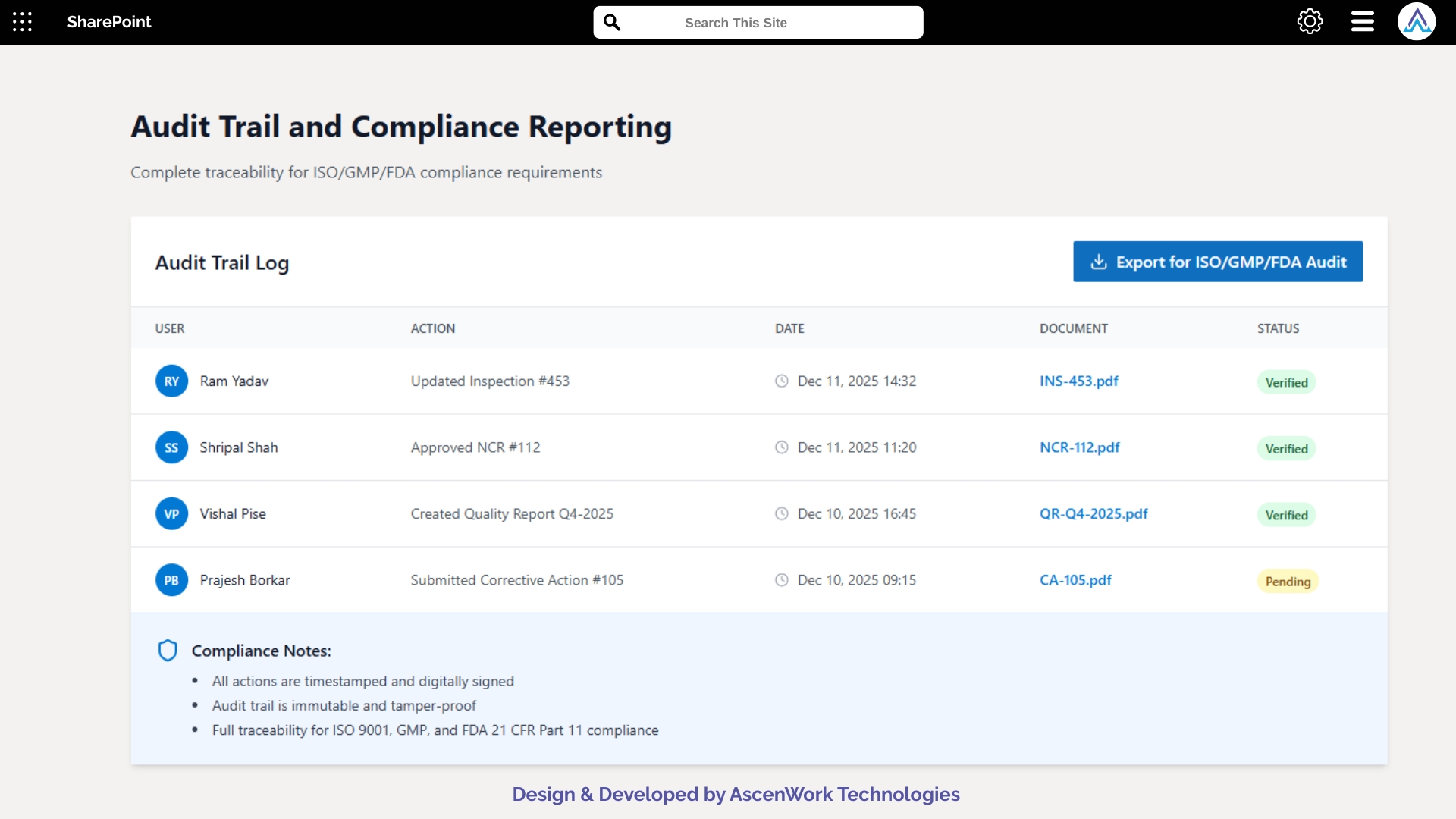Click the shield icon beside Compliance Notes
This screenshot has width=1456, height=819.
pos(168,650)
